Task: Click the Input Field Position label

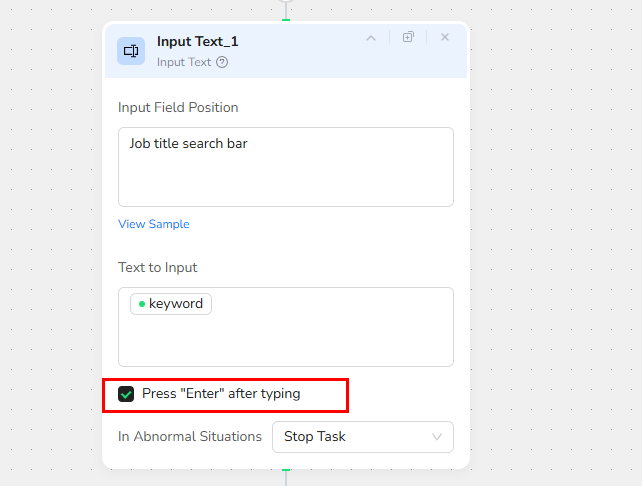Action: pos(178,108)
